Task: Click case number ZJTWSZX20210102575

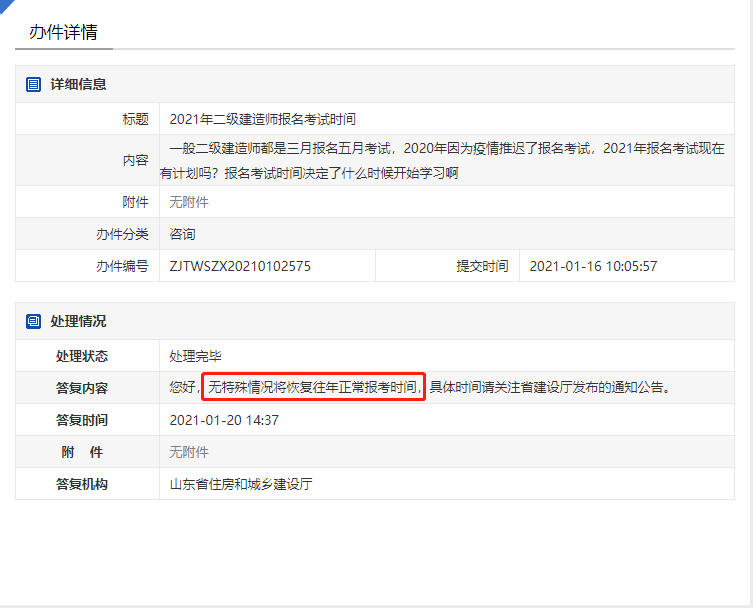Action: click(240, 266)
